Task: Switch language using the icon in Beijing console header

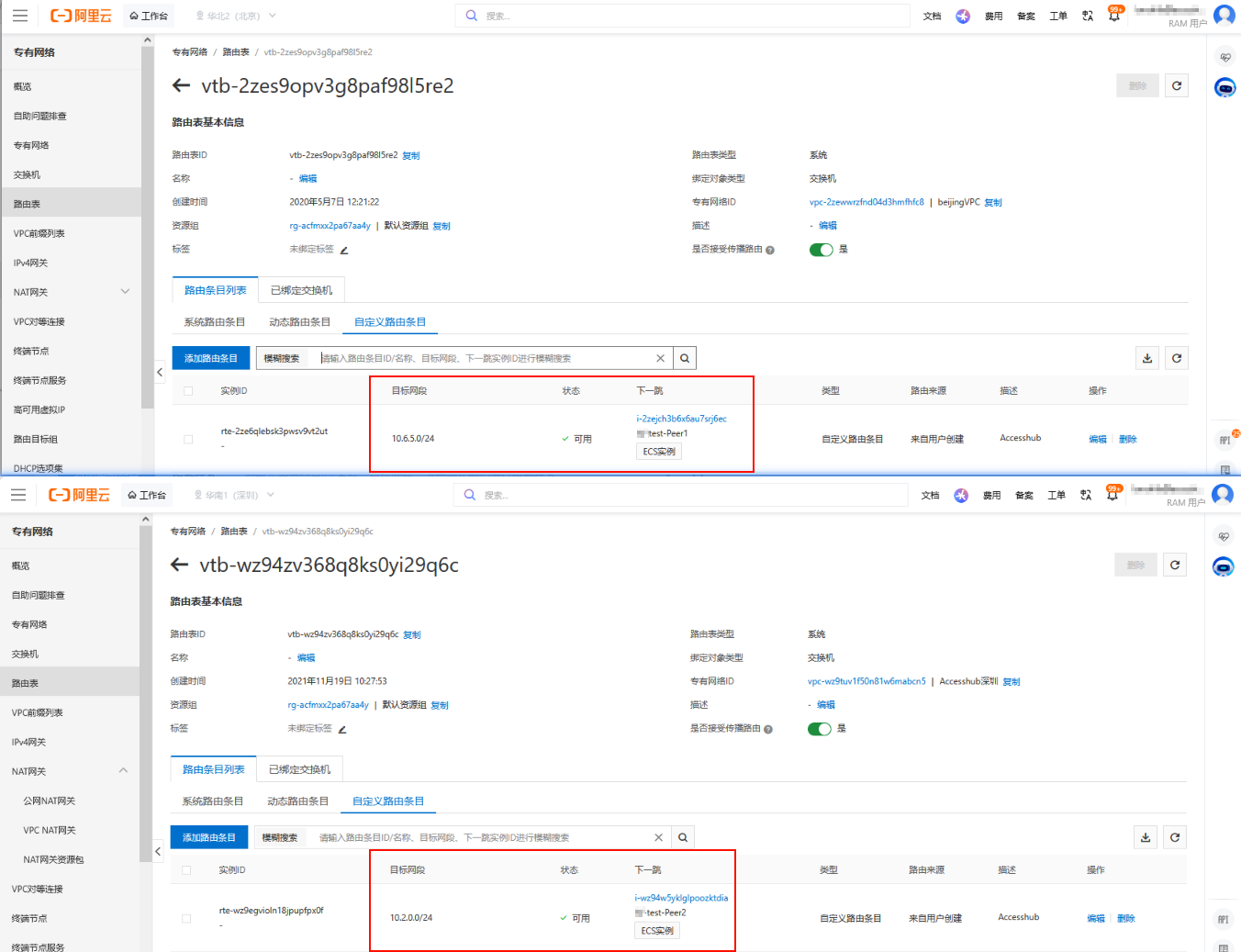Action: click(x=1088, y=16)
